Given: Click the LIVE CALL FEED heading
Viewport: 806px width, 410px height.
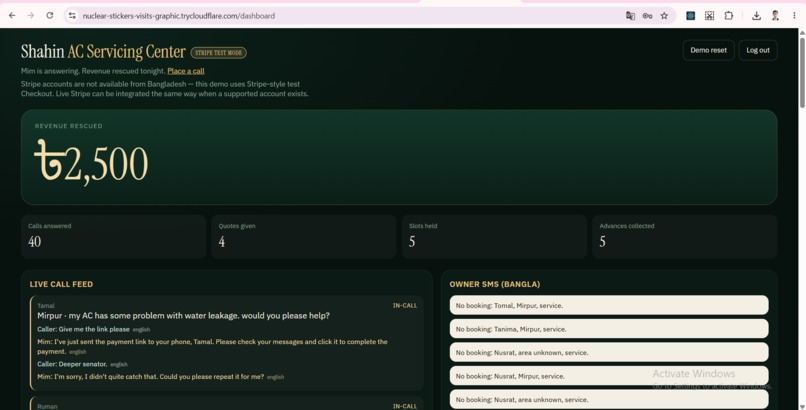Looking at the screenshot, I should click(x=61, y=284).
